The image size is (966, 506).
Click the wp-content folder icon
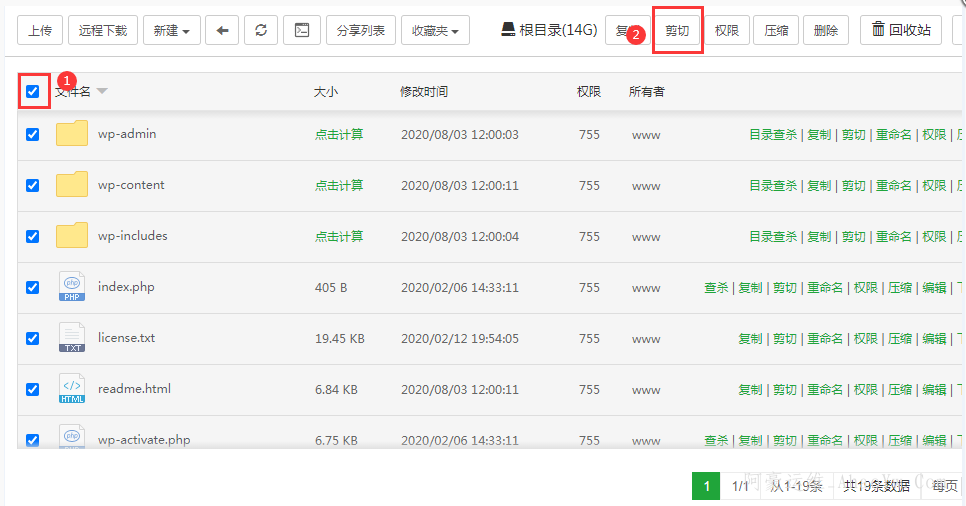coord(72,185)
